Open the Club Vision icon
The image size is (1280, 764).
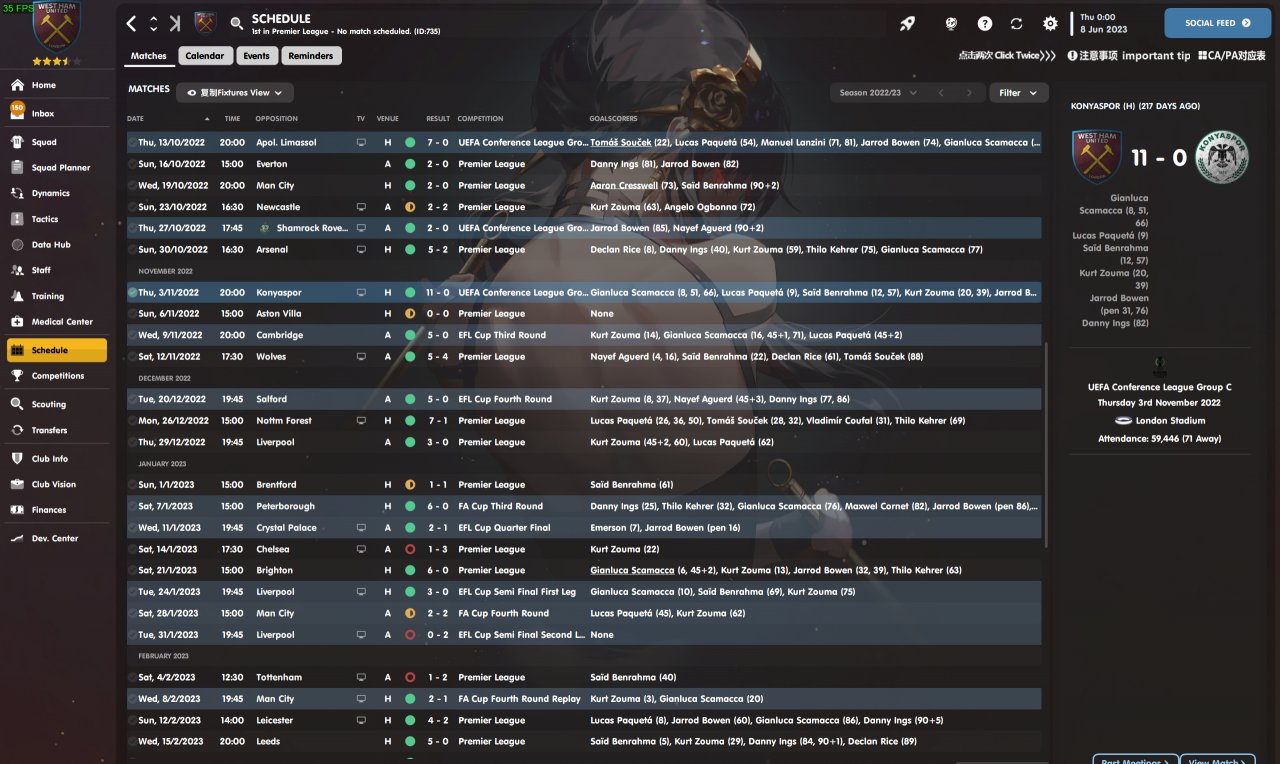17,484
